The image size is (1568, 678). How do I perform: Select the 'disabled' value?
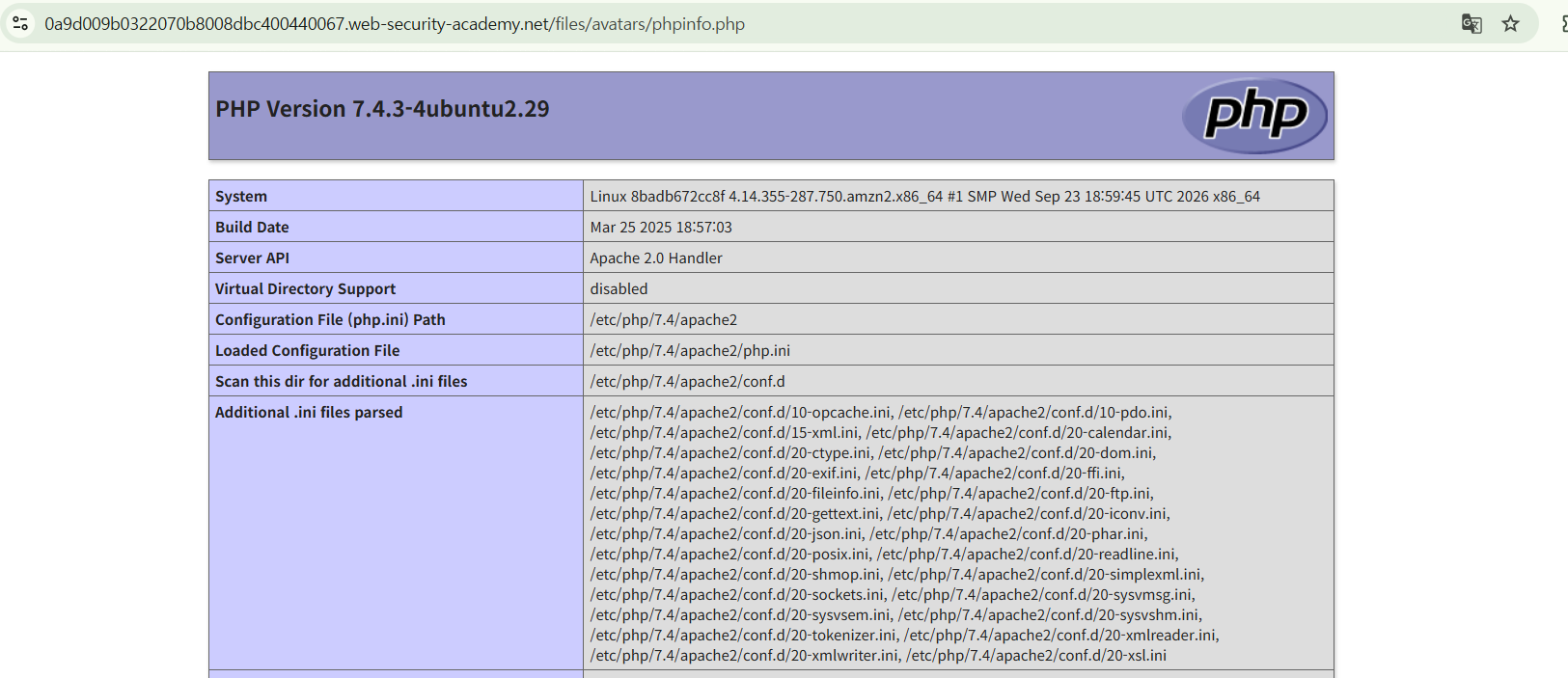click(x=619, y=288)
